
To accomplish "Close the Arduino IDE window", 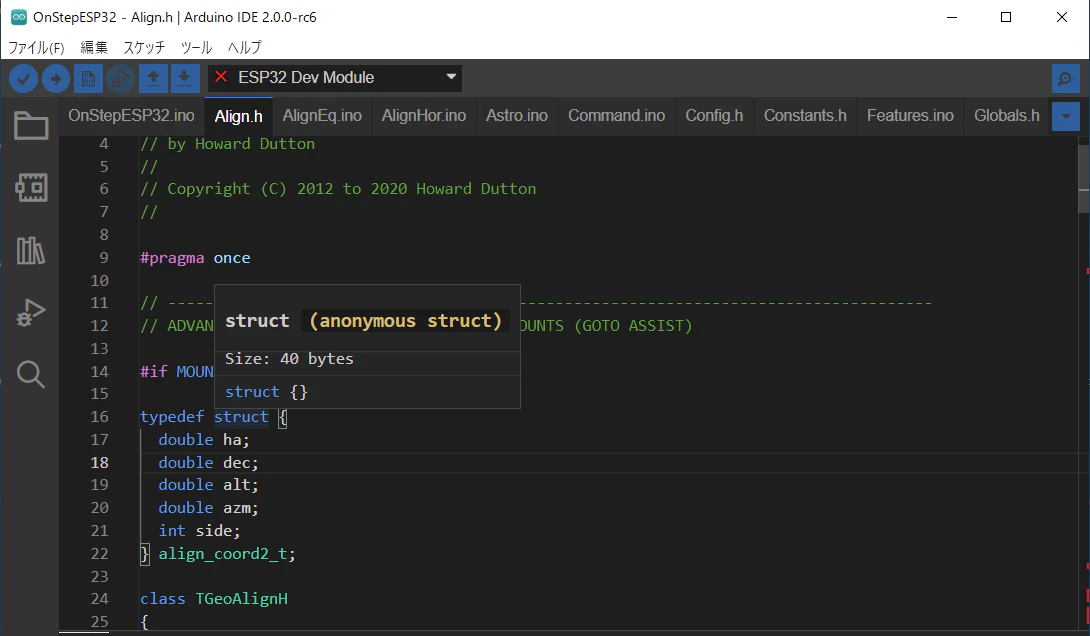I will tap(1061, 17).
